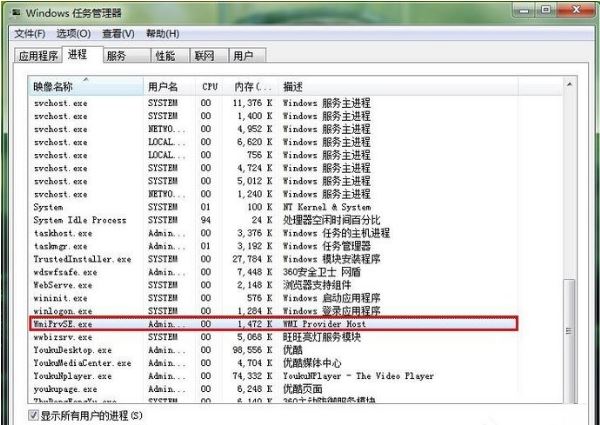Maximize the Task Manager window

point(546,11)
